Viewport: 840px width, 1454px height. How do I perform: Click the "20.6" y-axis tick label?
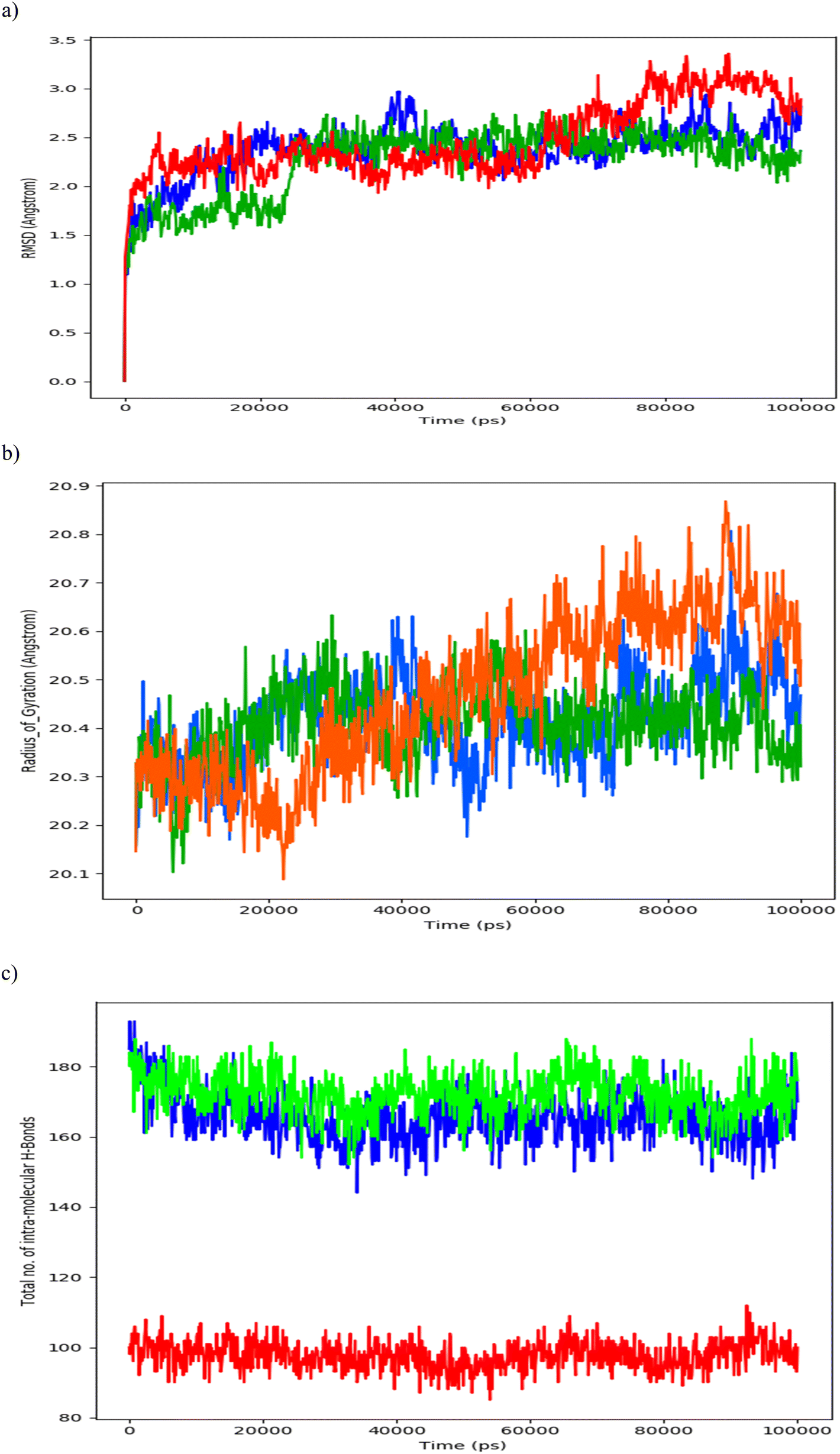(69, 632)
